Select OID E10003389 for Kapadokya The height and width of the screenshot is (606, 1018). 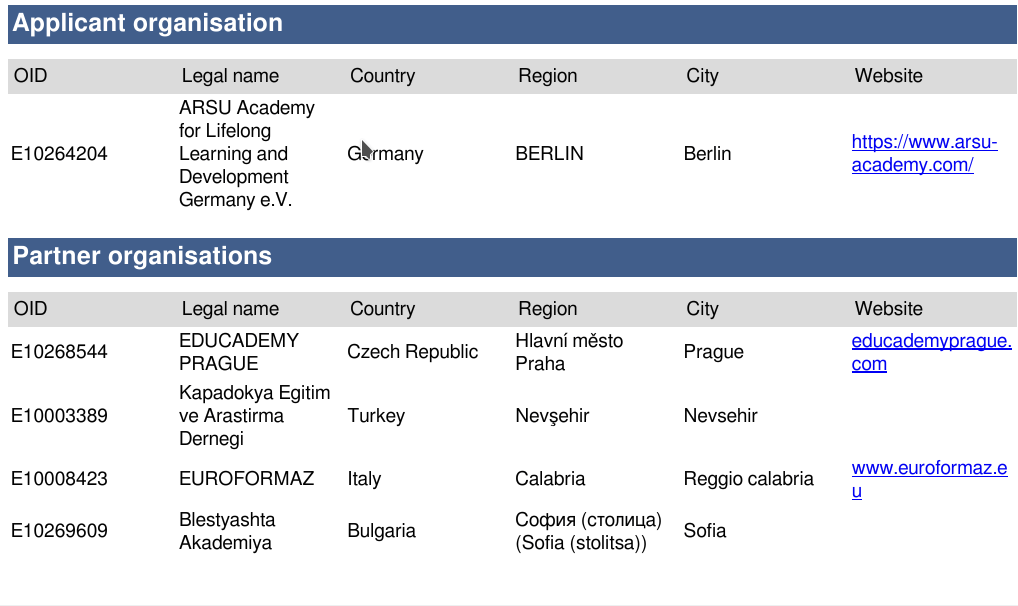59,416
